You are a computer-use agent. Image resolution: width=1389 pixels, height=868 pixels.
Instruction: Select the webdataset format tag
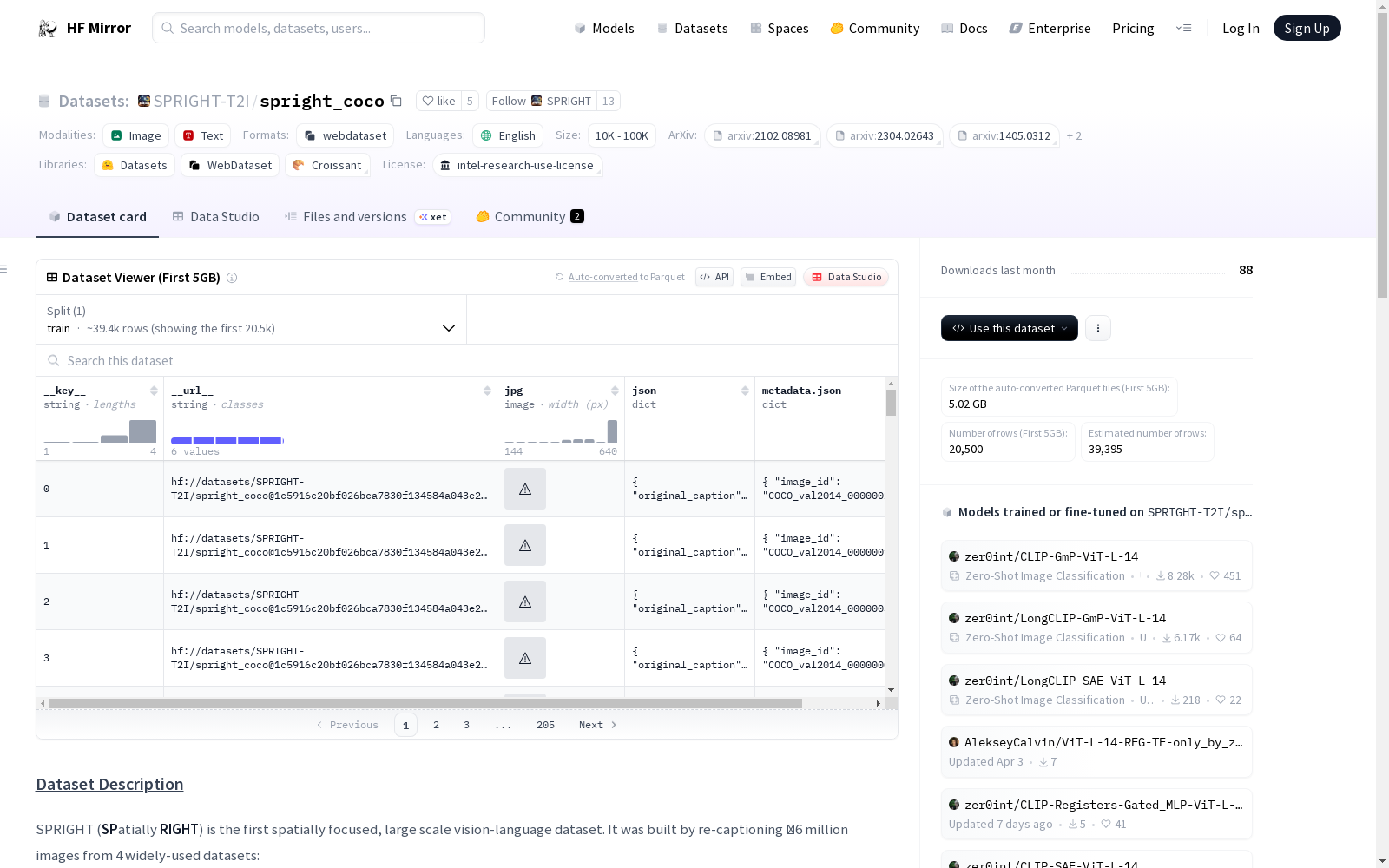click(345, 135)
